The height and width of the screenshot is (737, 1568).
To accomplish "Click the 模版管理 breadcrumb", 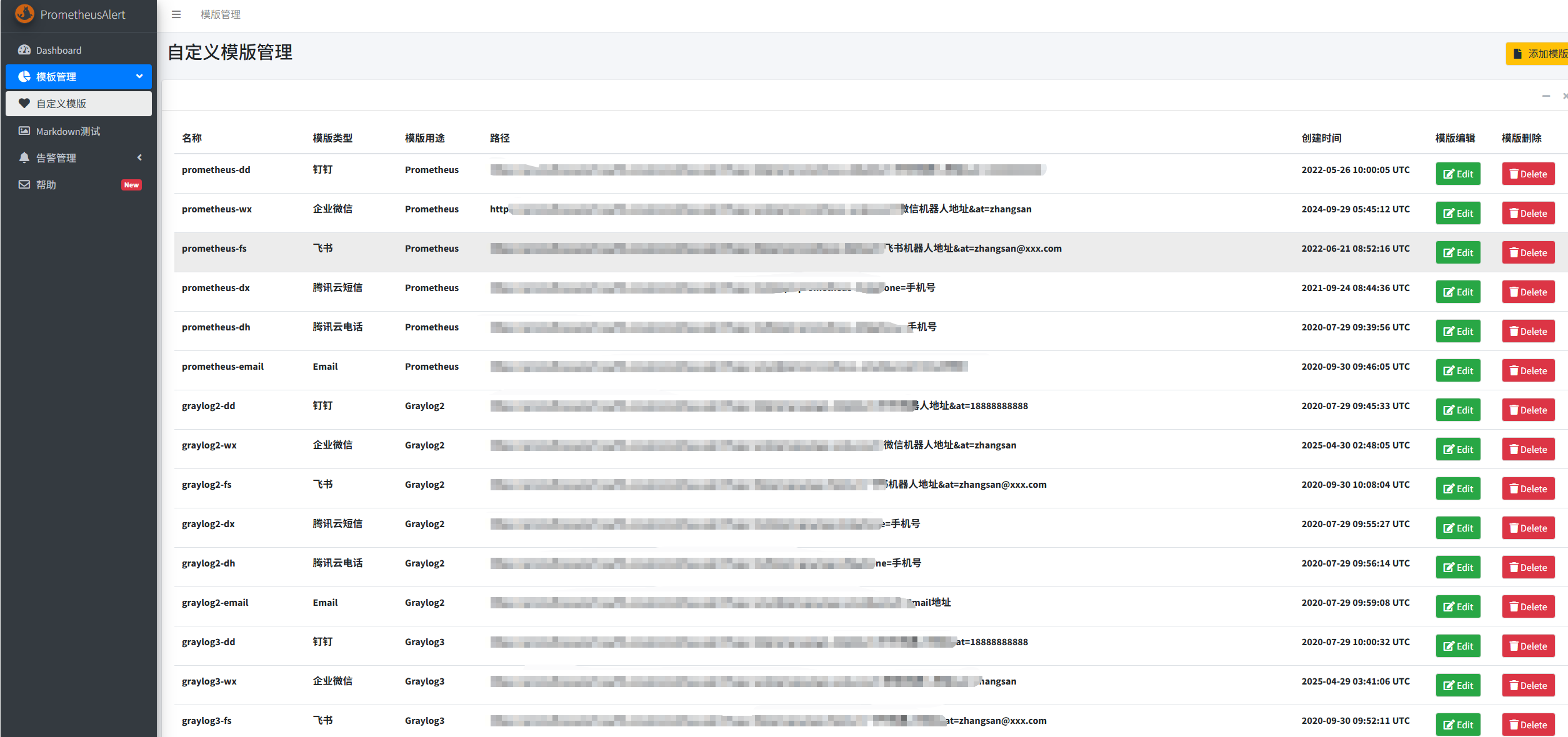I will click(221, 14).
